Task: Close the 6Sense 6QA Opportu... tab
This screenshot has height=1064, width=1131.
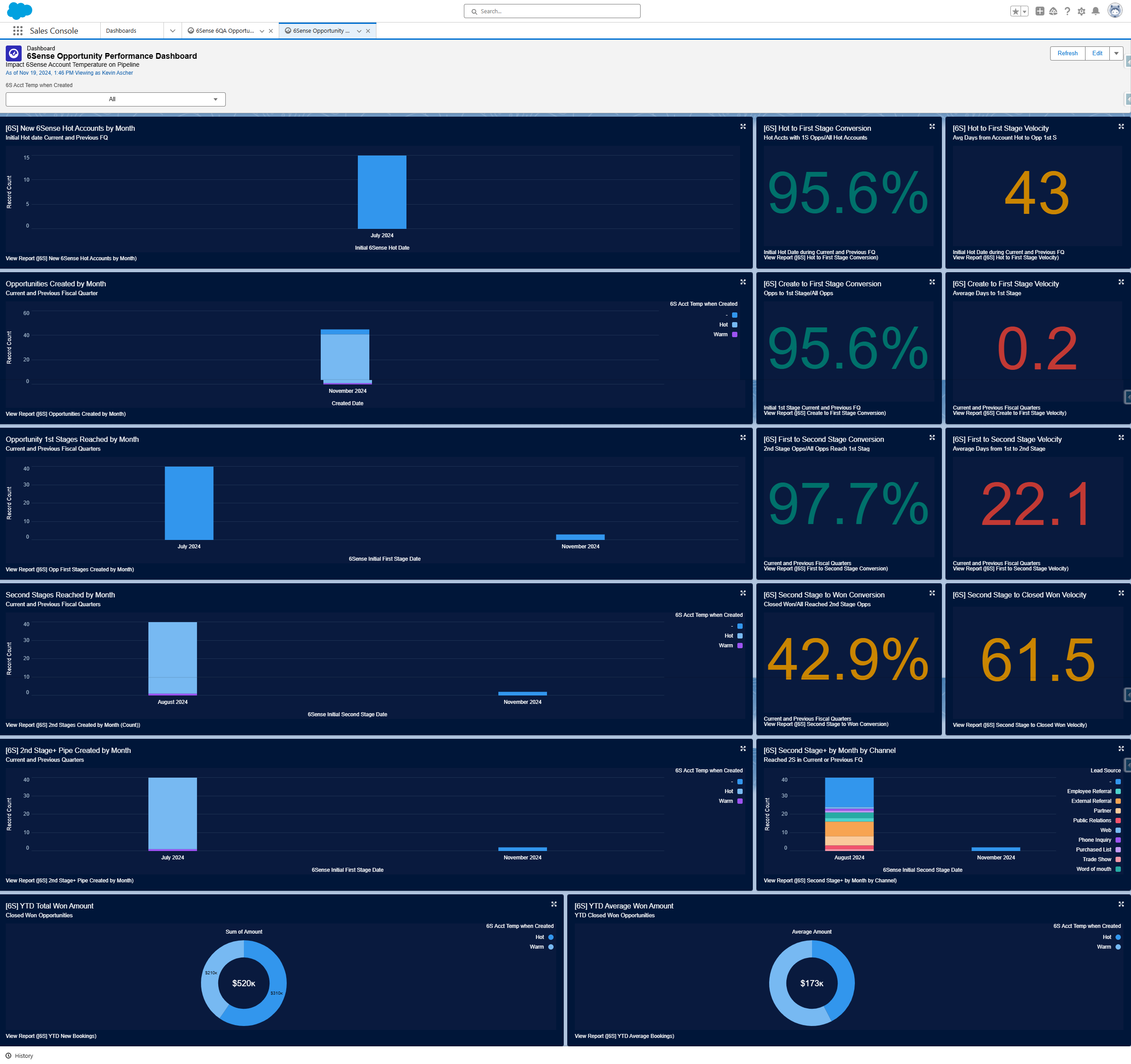Action: pyautogui.click(x=271, y=31)
